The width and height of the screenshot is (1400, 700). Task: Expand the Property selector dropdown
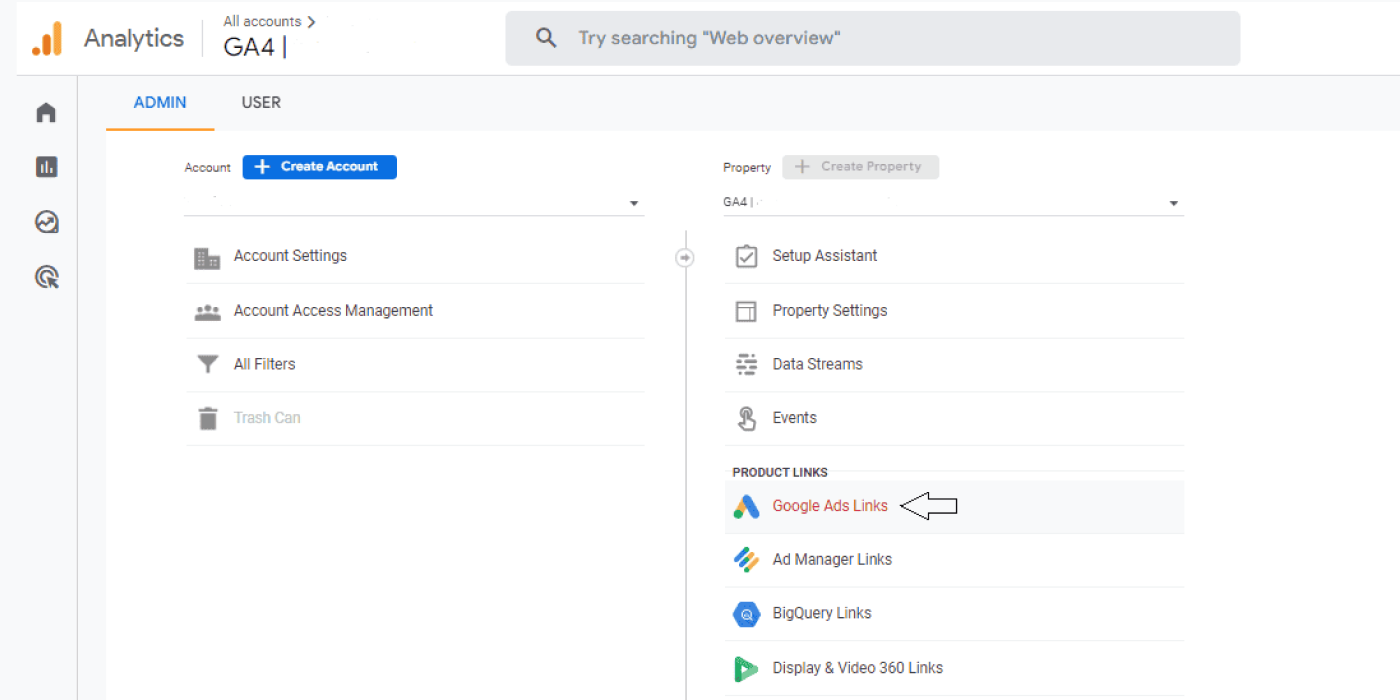click(x=953, y=203)
